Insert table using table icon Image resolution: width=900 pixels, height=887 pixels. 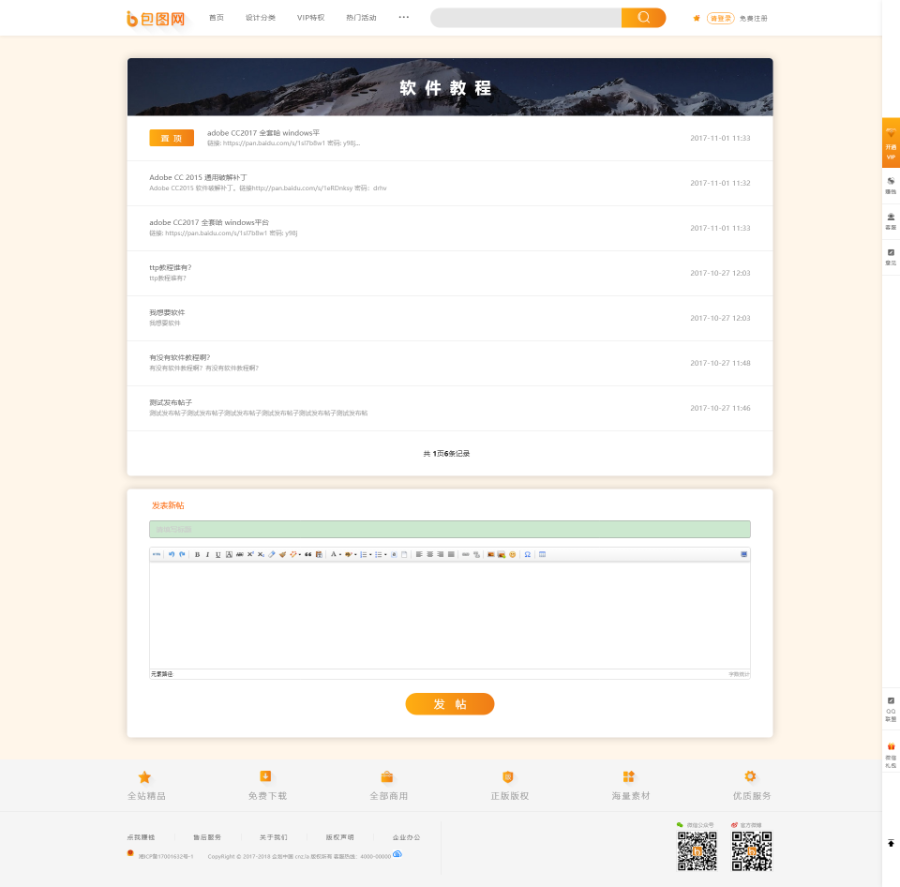pos(542,555)
